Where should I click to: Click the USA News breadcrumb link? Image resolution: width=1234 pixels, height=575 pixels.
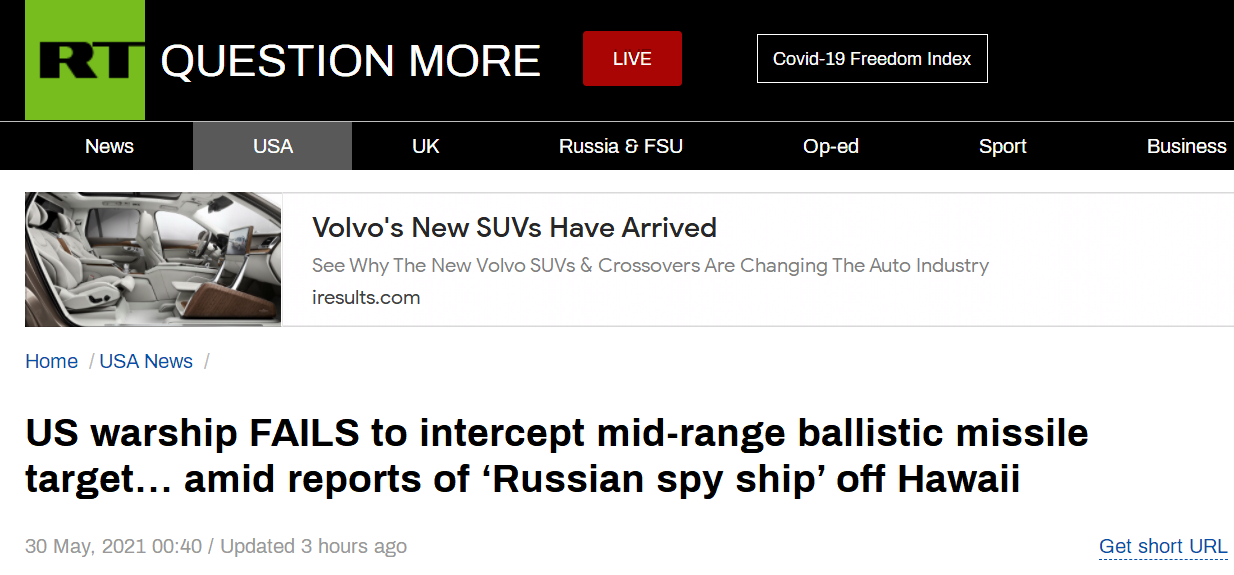tap(146, 362)
